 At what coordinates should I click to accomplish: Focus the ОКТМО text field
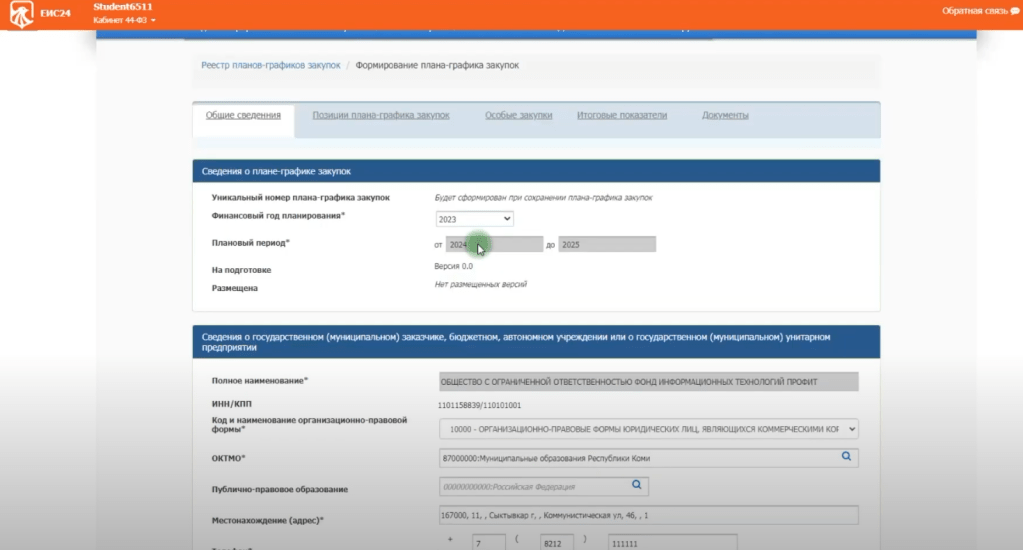pyautogui.click(x=635, y=458)
